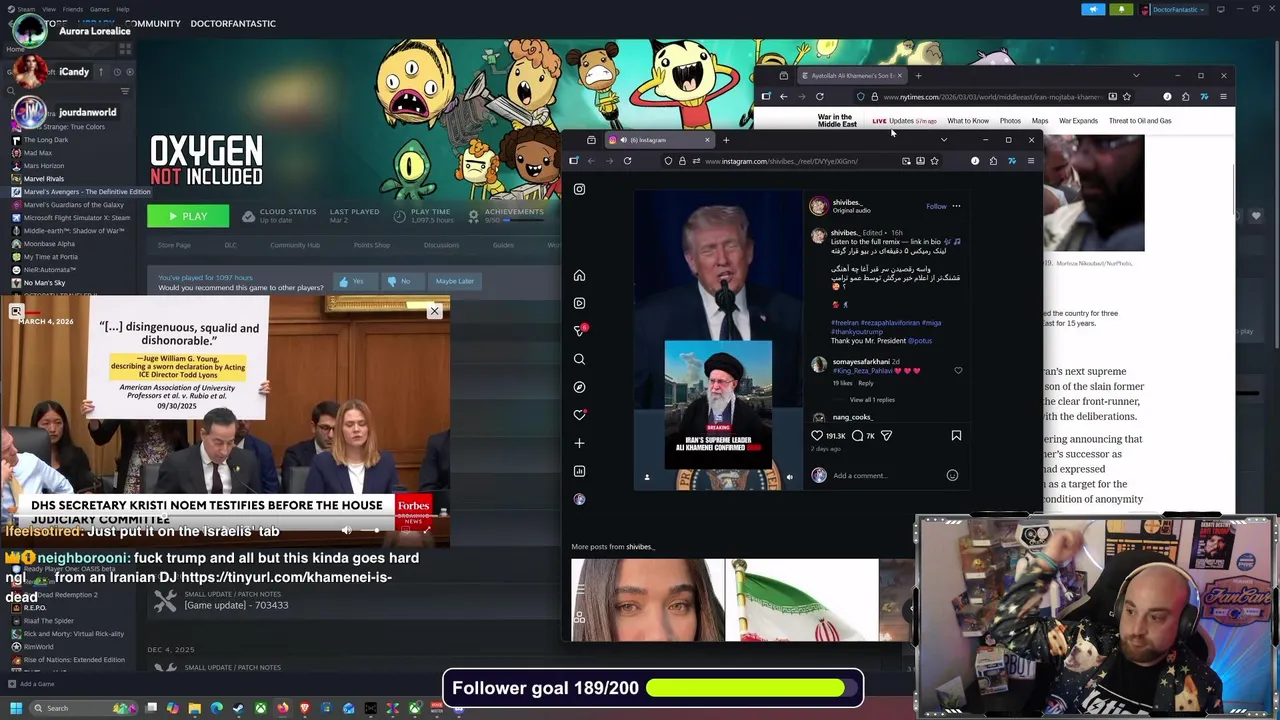The image size is (1280, 720).
Task: Go back in the nytimes browser window
Action: click(x=783, y=97)
